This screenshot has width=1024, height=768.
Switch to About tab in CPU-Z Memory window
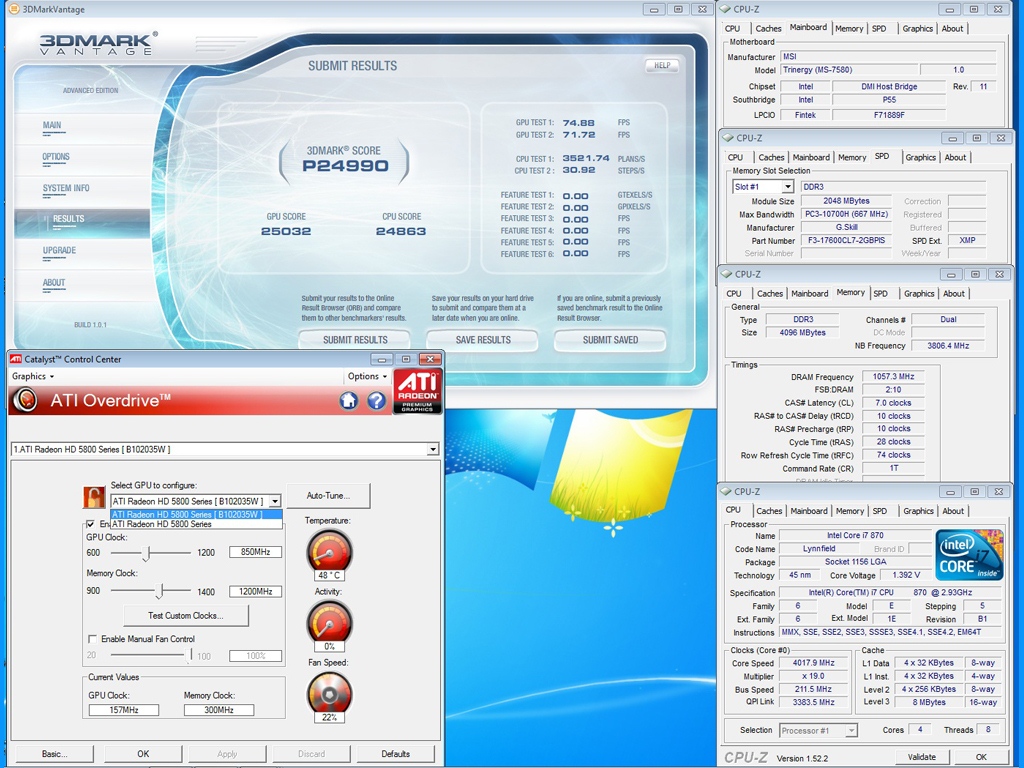953,293
